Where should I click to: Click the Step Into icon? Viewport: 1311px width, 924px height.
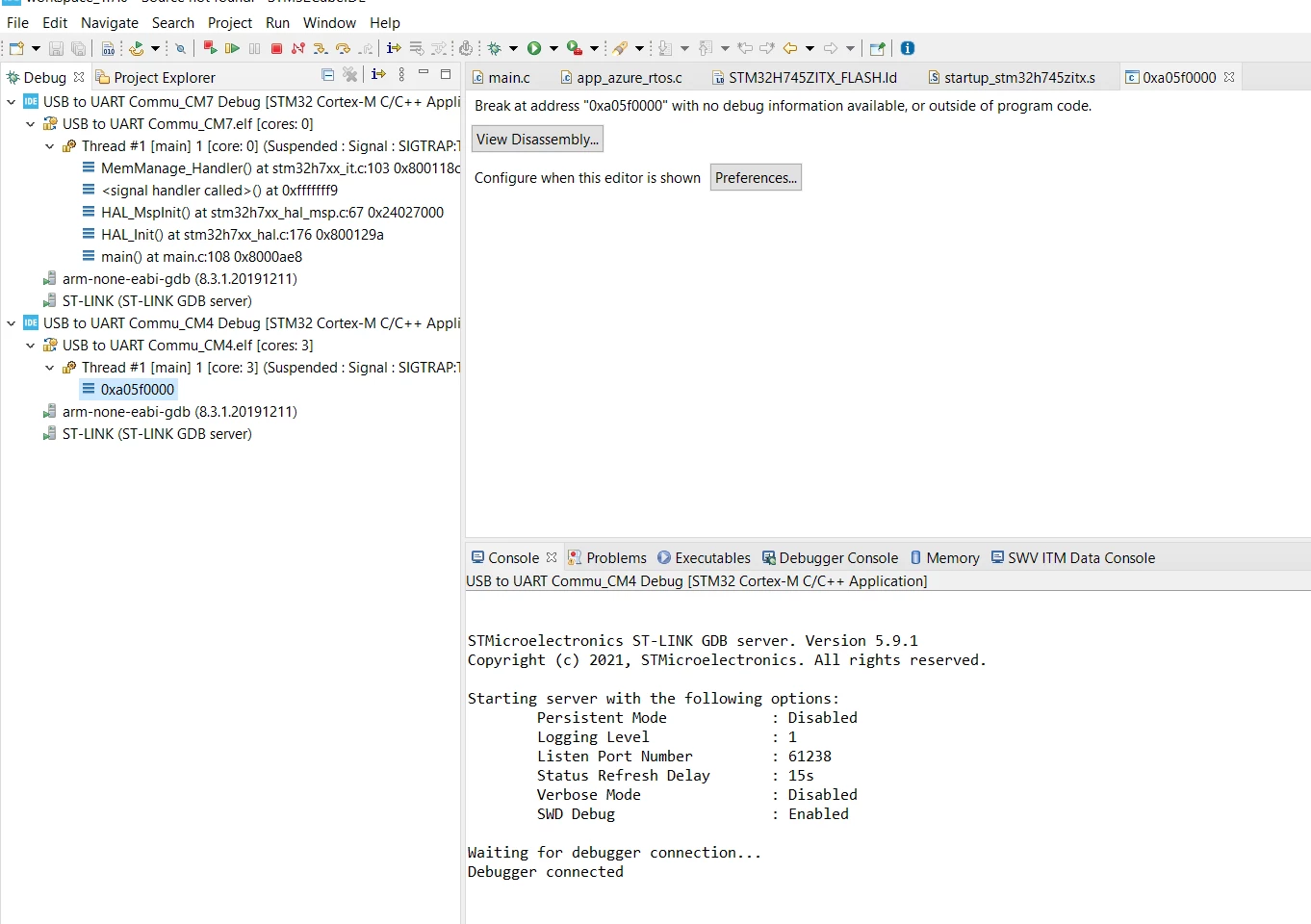pyautogui.click(x=321, y=48)
